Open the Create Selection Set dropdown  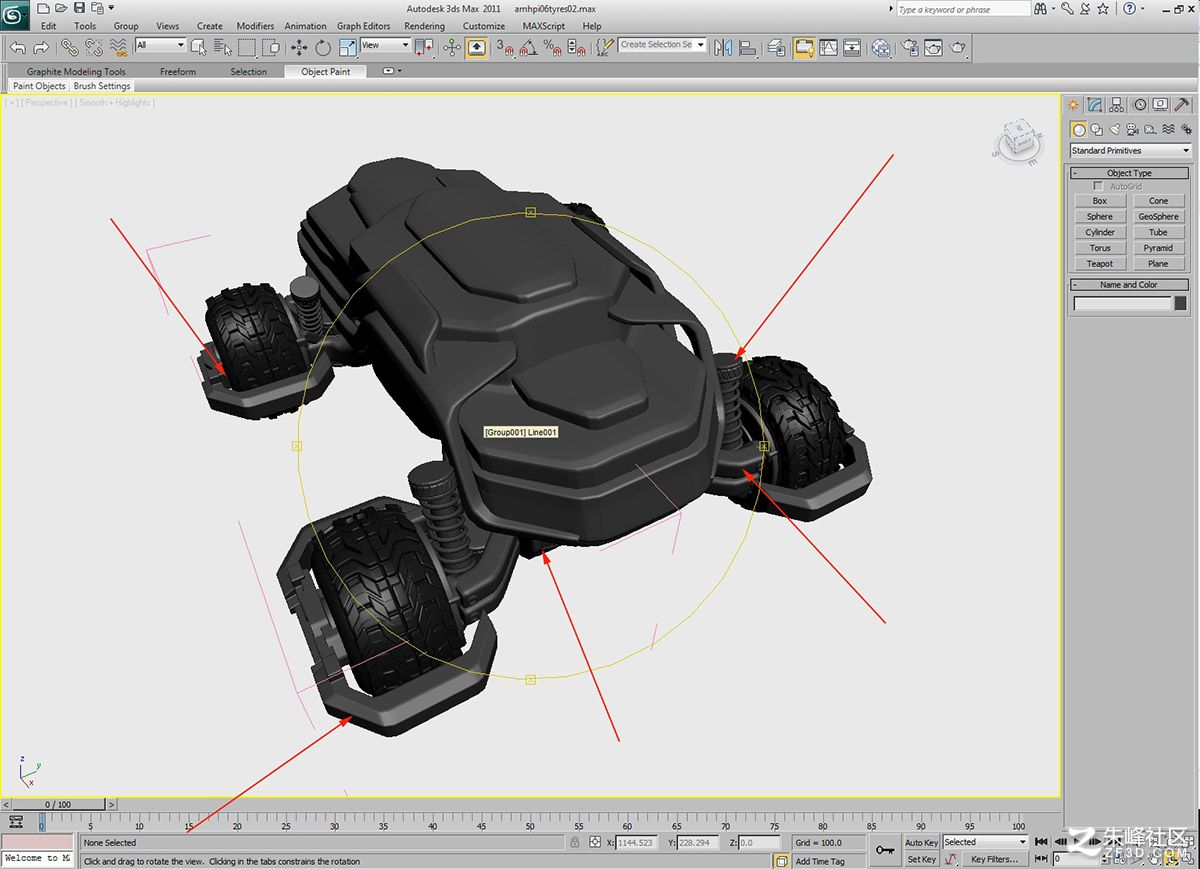[x=662, y=45]
